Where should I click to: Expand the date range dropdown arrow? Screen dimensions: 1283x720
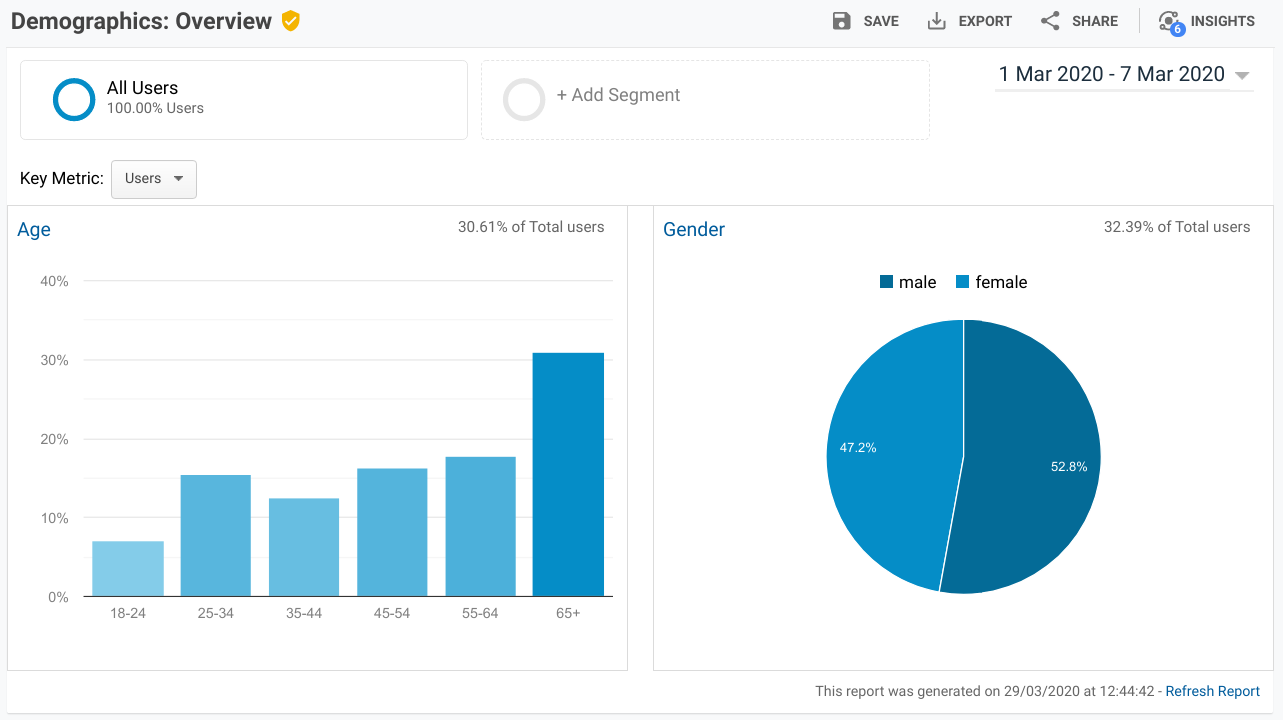[x=1242, y=76]
